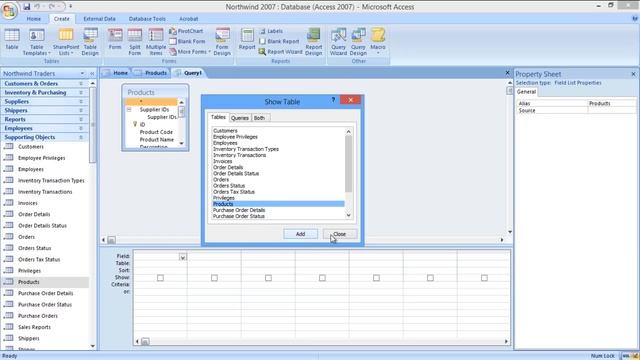The image size is (640, 360).
Task: Select the Invoices table in navigation pane
Action: [x=28, y=203]
